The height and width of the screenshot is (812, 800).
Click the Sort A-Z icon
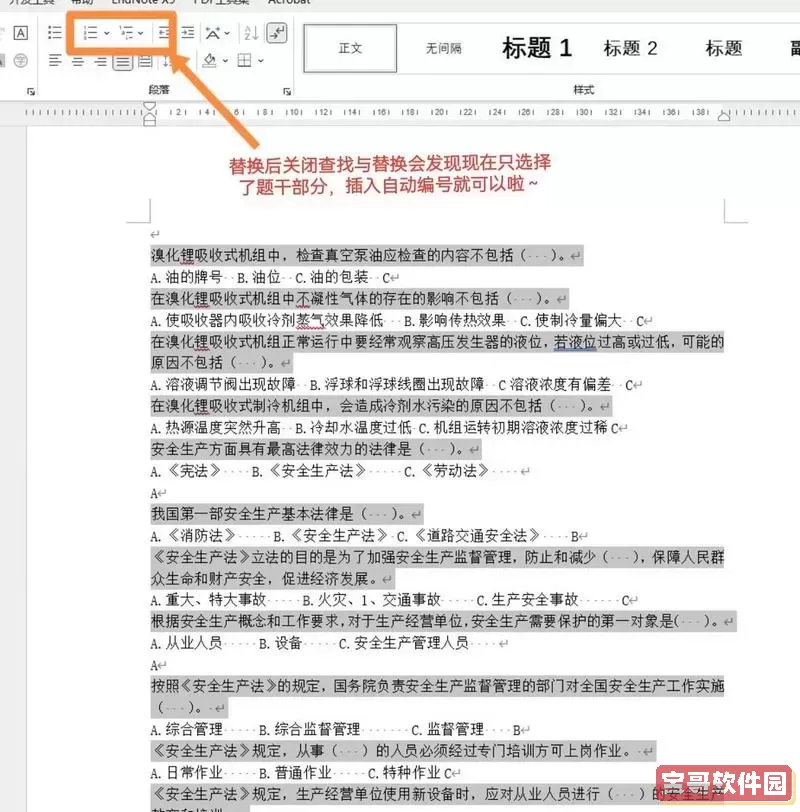tap(251, 33)
